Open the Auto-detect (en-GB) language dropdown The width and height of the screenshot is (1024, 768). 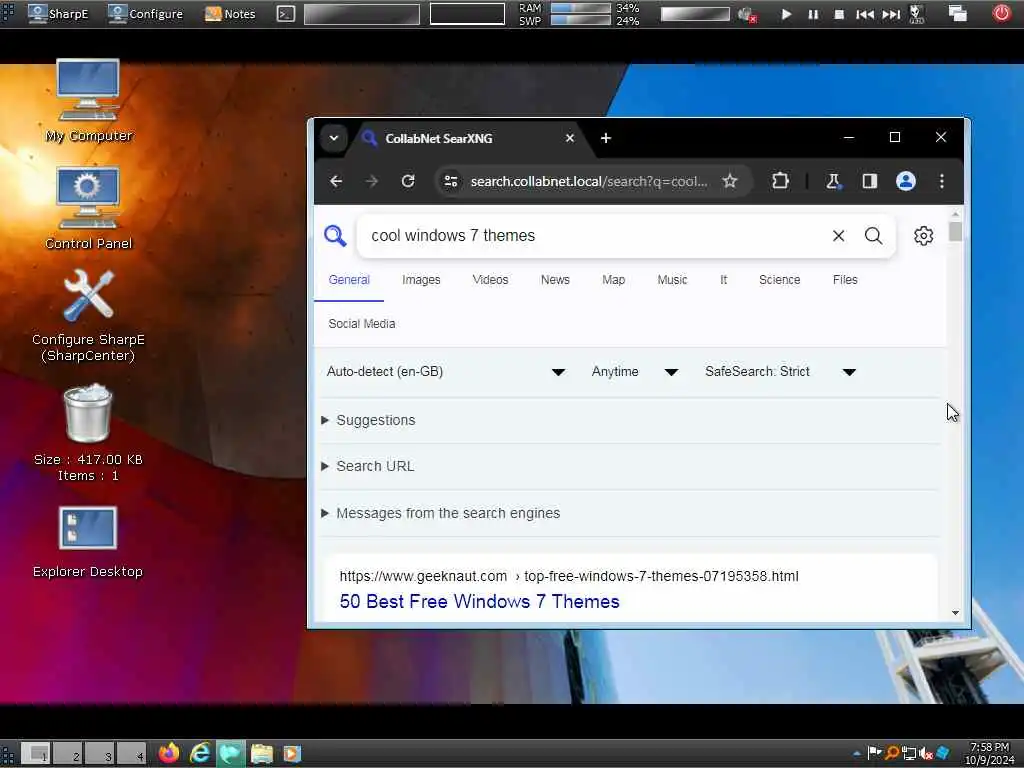coord(446,372)
